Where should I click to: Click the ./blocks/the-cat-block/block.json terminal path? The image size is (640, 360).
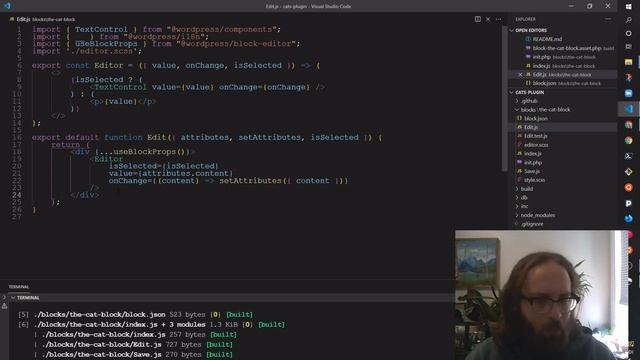(100, 315)
